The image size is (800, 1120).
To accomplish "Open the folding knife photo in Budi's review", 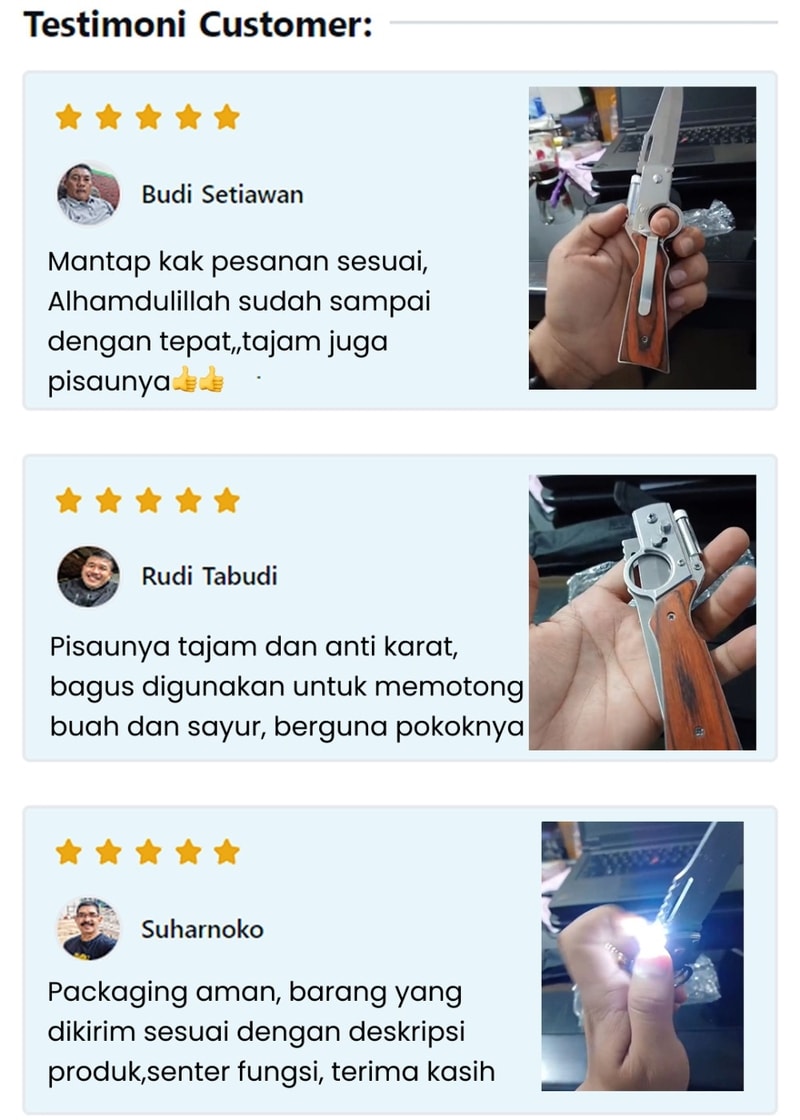I will (x=642, y=238).
